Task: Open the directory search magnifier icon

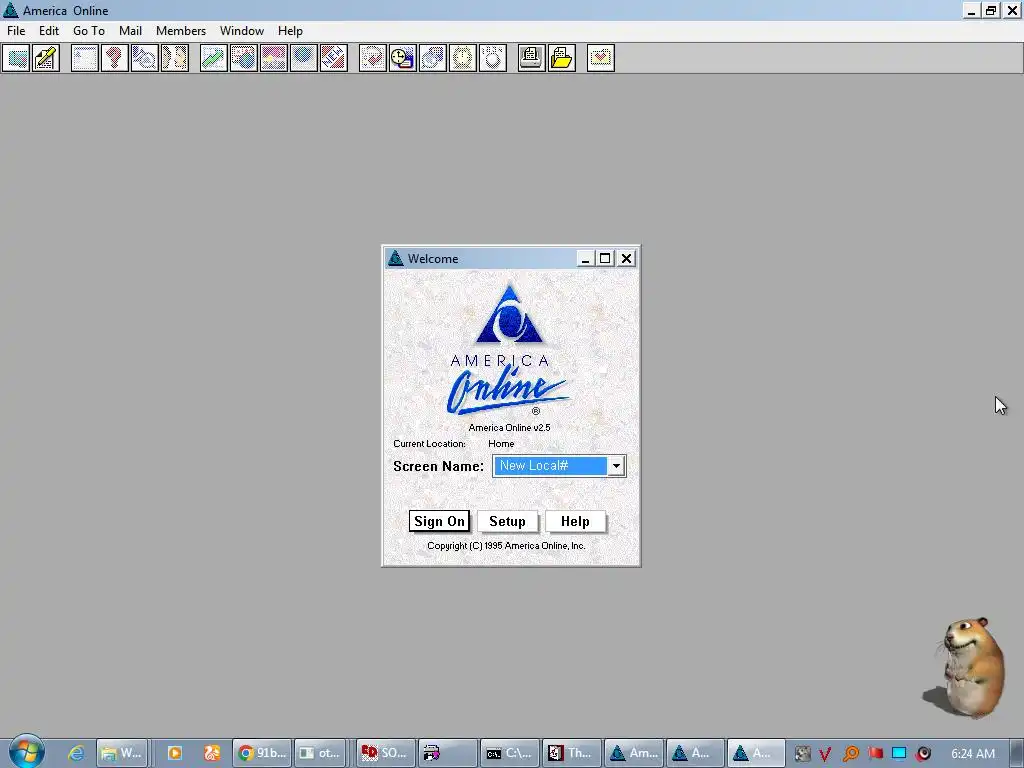Action: click(x=145, y=58)
